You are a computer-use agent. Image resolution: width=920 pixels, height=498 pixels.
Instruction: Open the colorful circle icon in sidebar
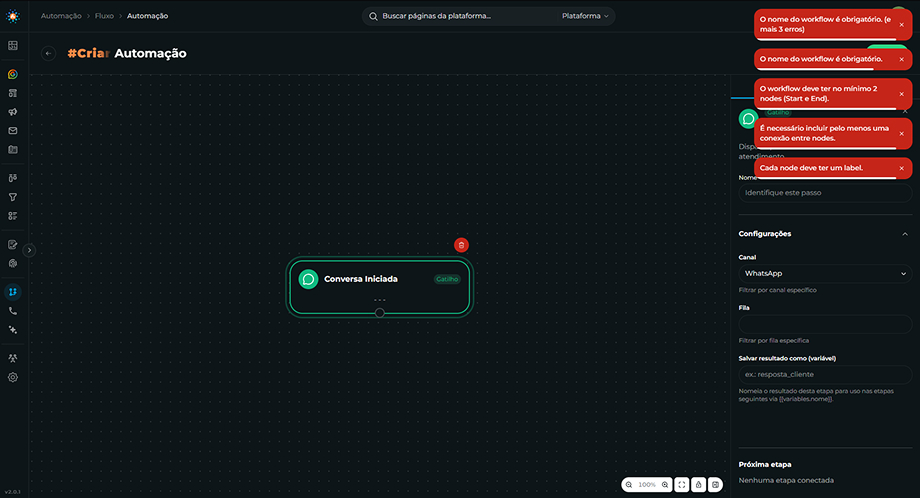click(x=12, y=74)
